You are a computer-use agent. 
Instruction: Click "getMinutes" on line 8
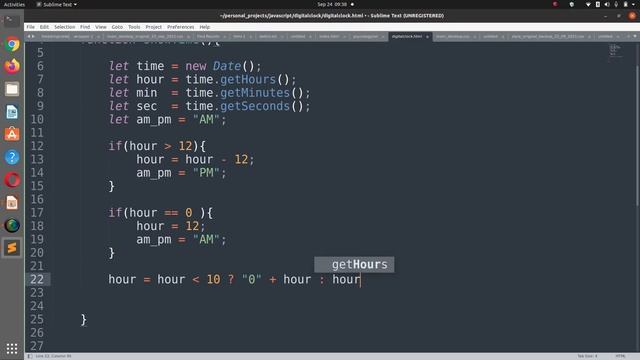[255, 93]
